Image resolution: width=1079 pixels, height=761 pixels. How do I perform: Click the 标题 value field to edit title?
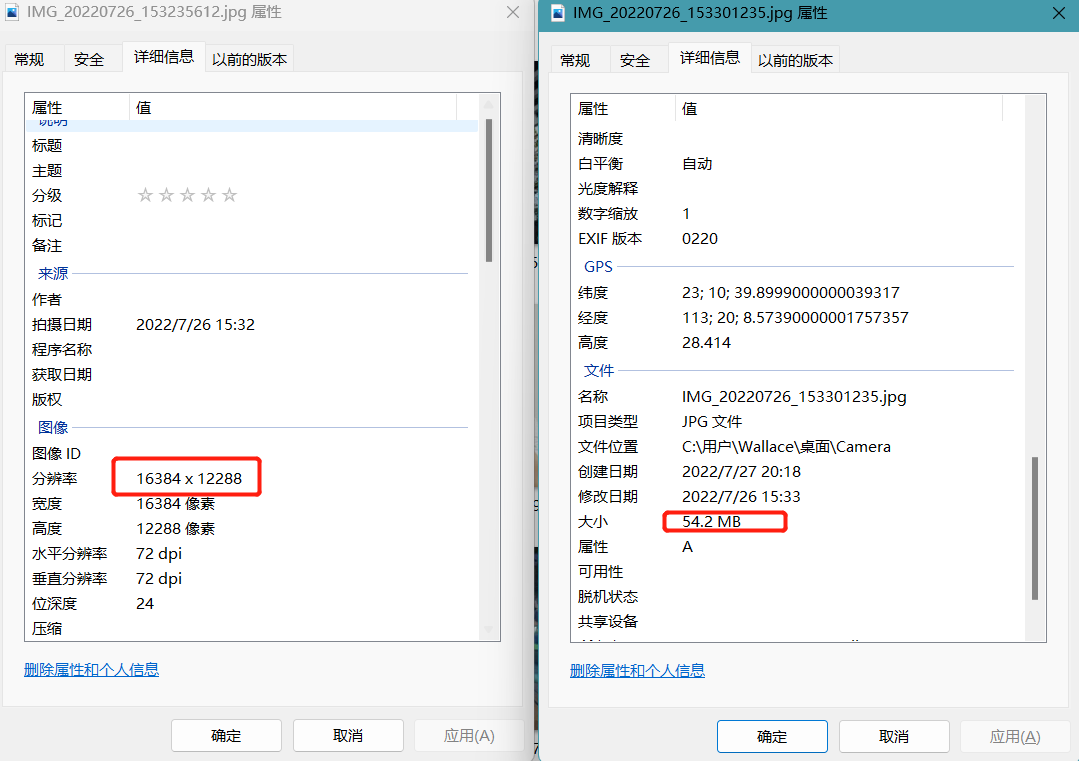click(250, 144)
